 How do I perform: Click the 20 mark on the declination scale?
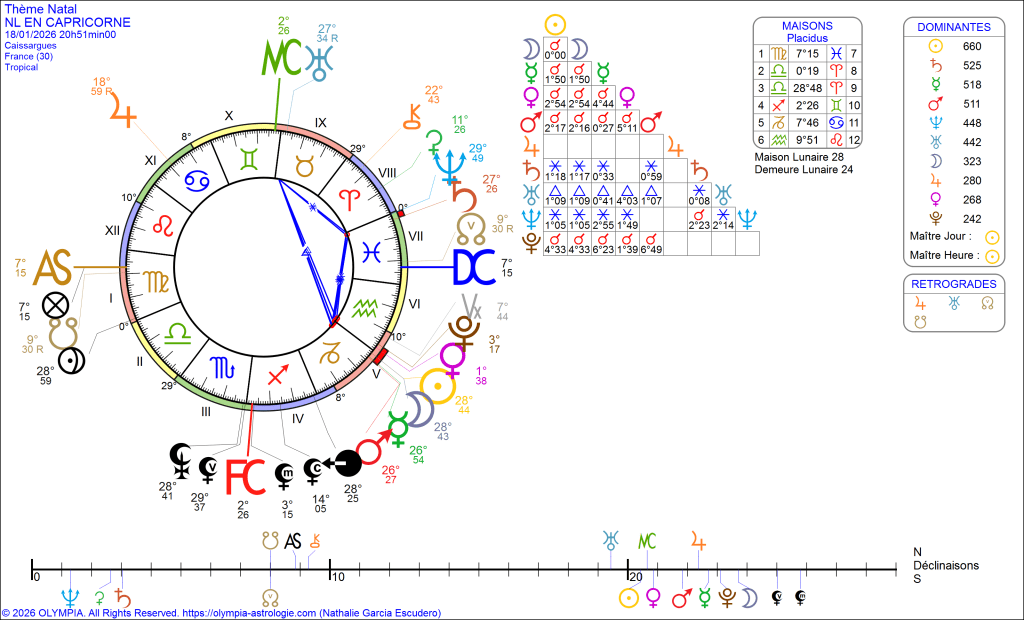[635, 577]
